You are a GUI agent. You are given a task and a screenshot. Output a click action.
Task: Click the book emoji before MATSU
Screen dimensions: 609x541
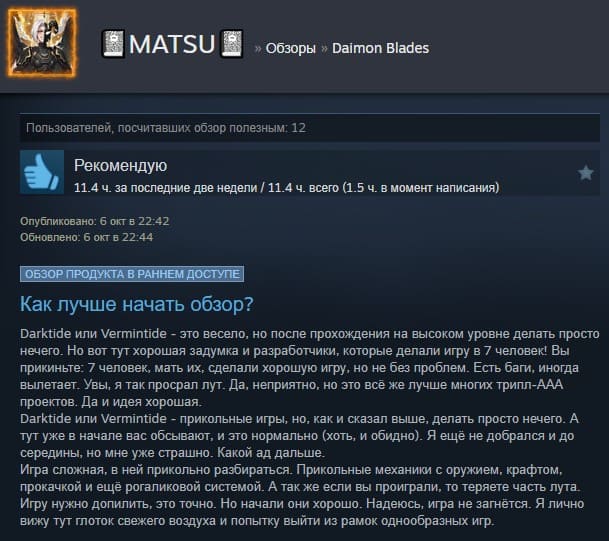point(113,43)
